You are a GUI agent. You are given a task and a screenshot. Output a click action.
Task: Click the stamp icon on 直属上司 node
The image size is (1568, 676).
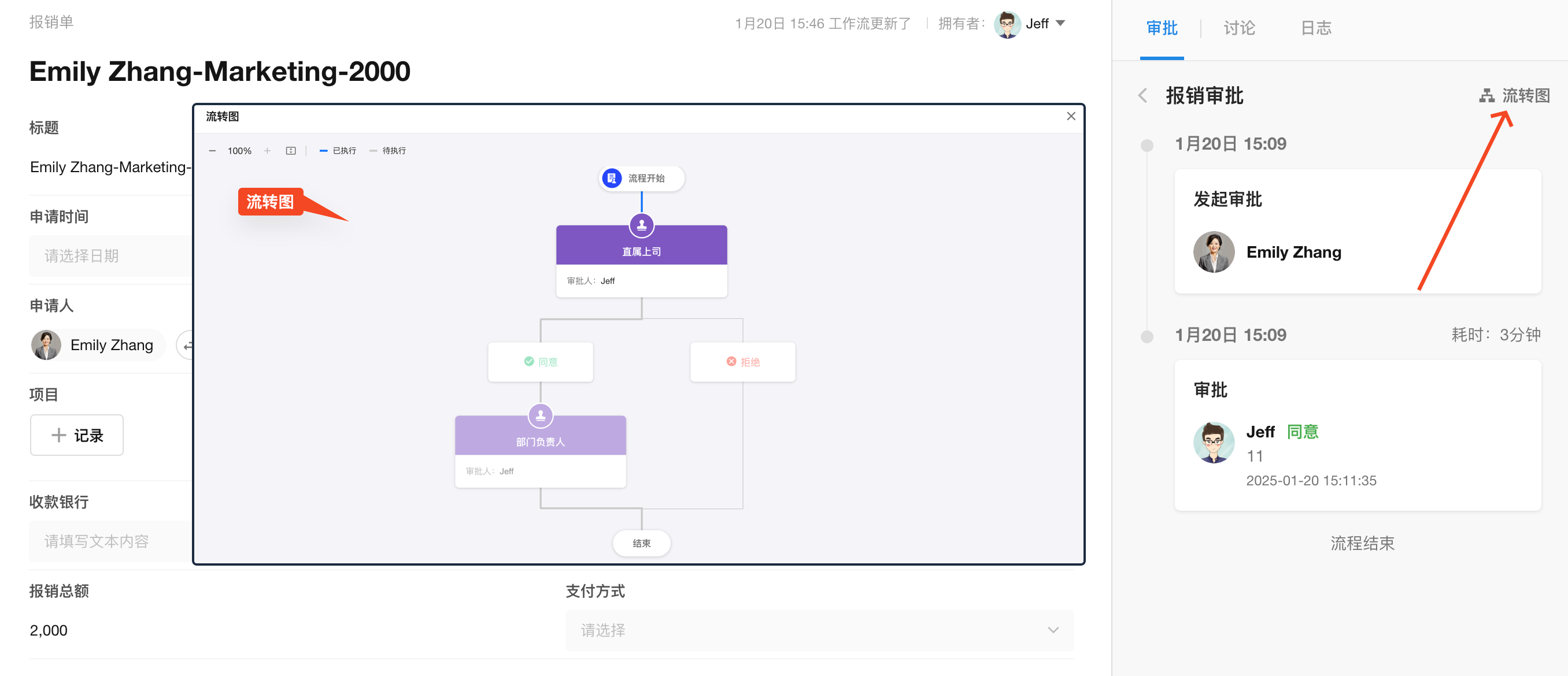click(x=641, y=226)
